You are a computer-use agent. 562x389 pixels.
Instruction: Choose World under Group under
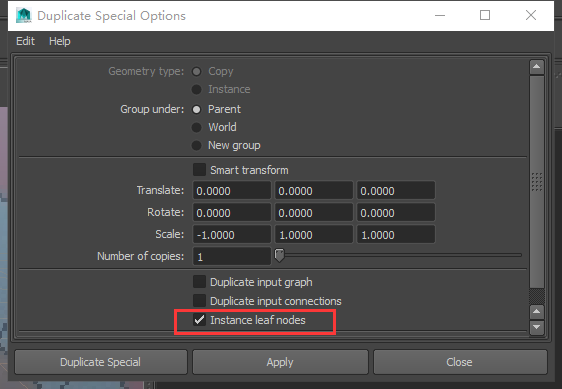click(x=196, y=127)
